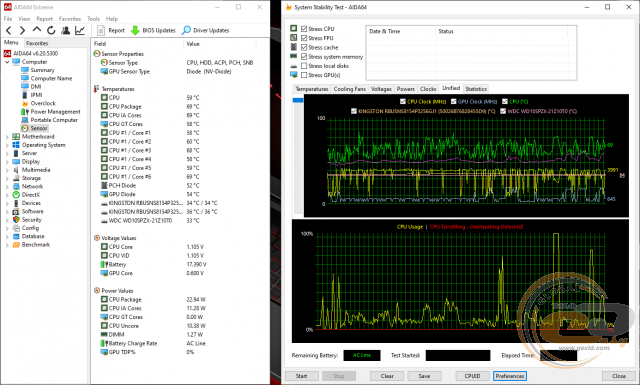Toggle Stress system memory checkbox

304,57
